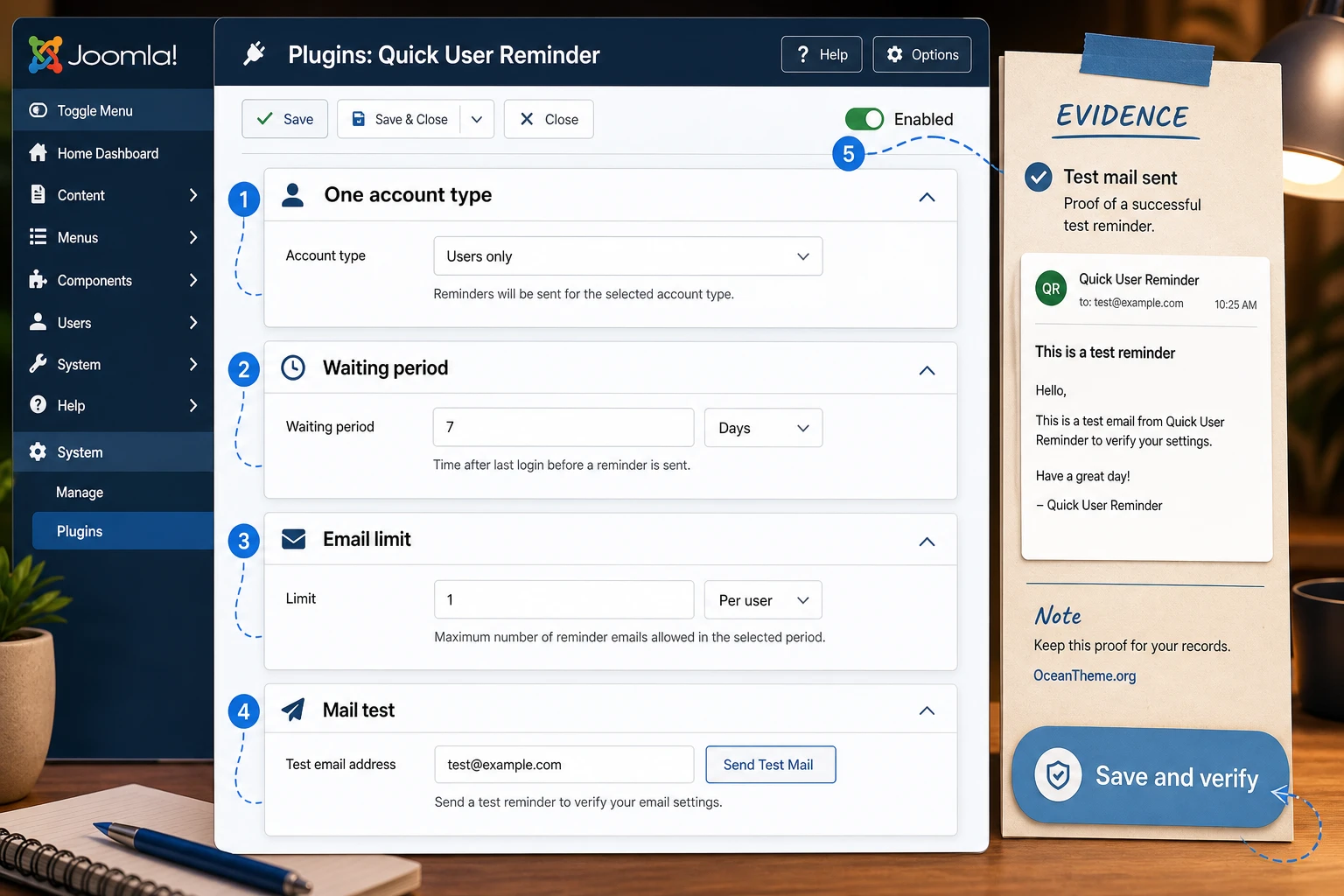Open the Per user dropdown

pos(764,600)
